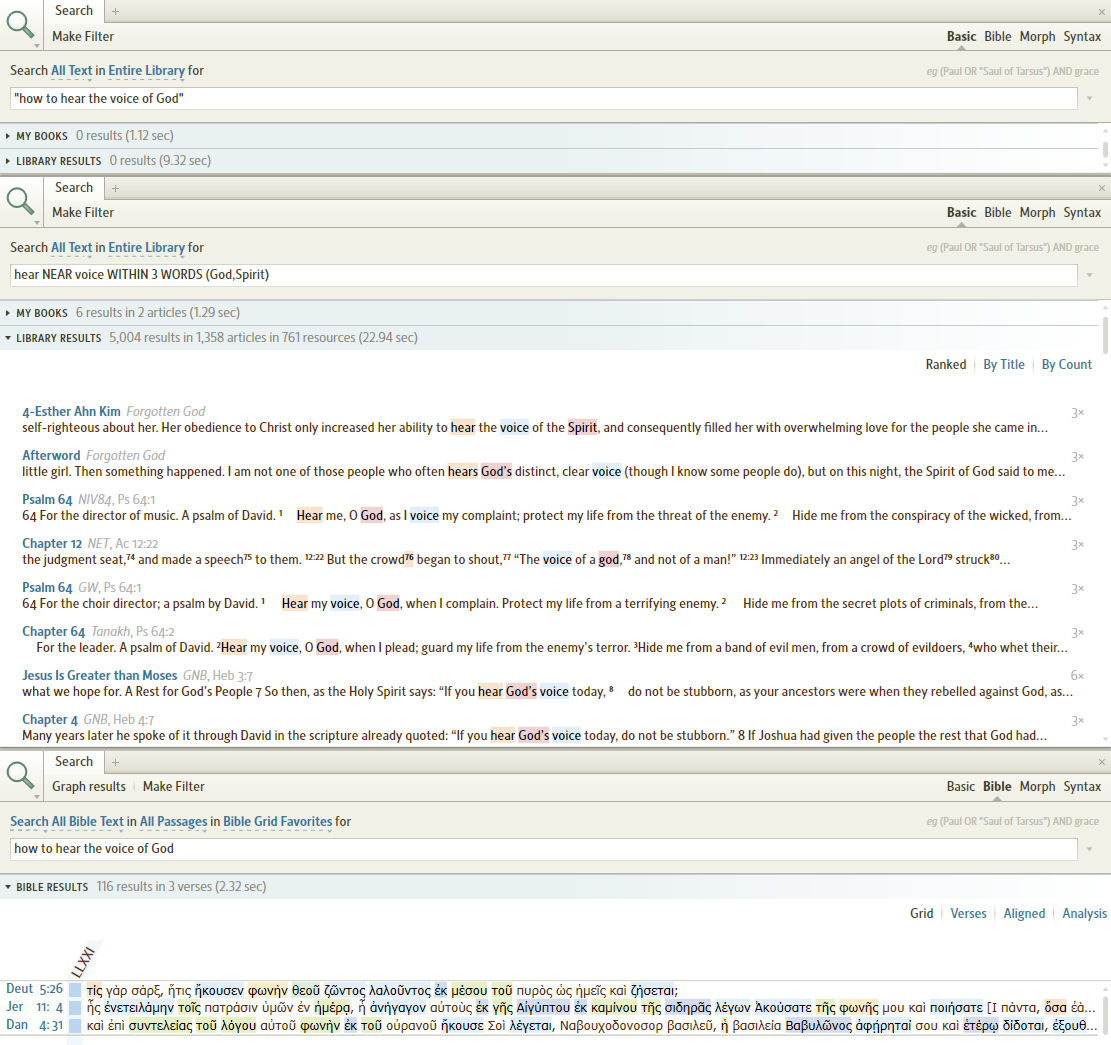This screenshot has width=1111, height=1045.
Task: Change Entire Library scope in top panel
Action: coord(147,71)
